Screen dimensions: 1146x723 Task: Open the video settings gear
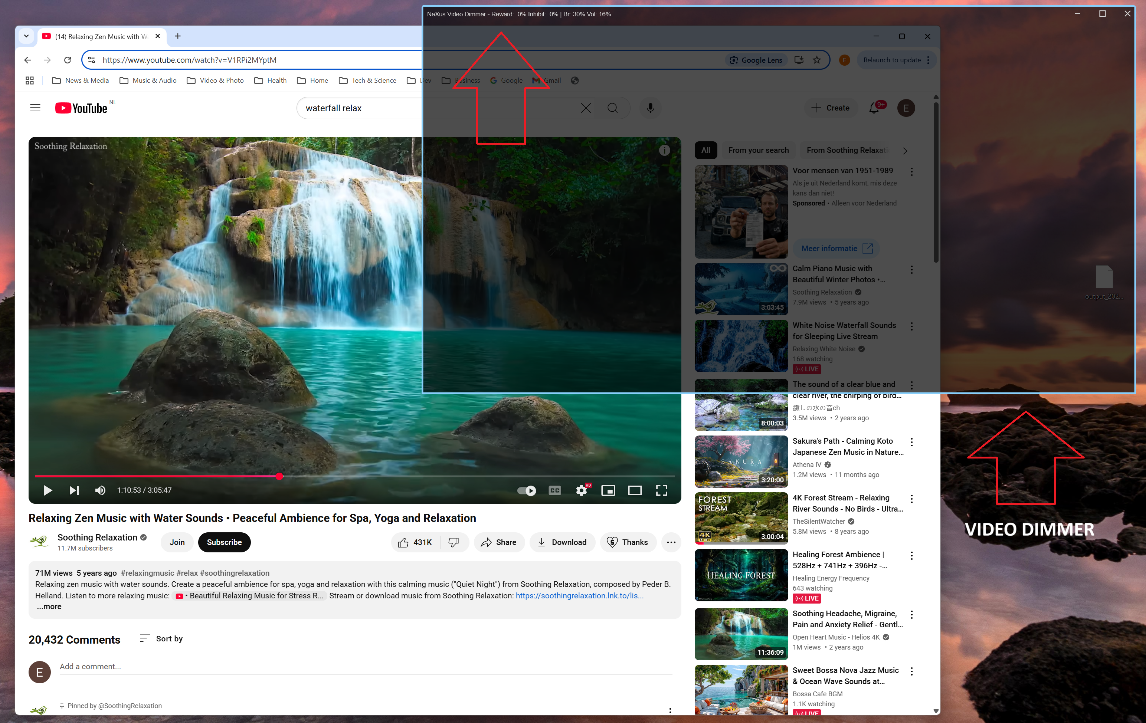coord(582,491)
